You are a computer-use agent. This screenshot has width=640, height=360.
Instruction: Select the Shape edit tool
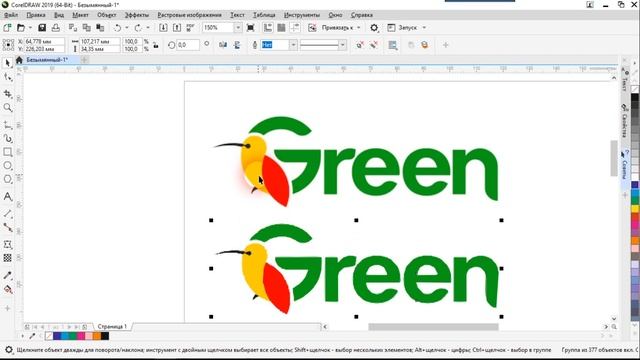tap(7, 77)
